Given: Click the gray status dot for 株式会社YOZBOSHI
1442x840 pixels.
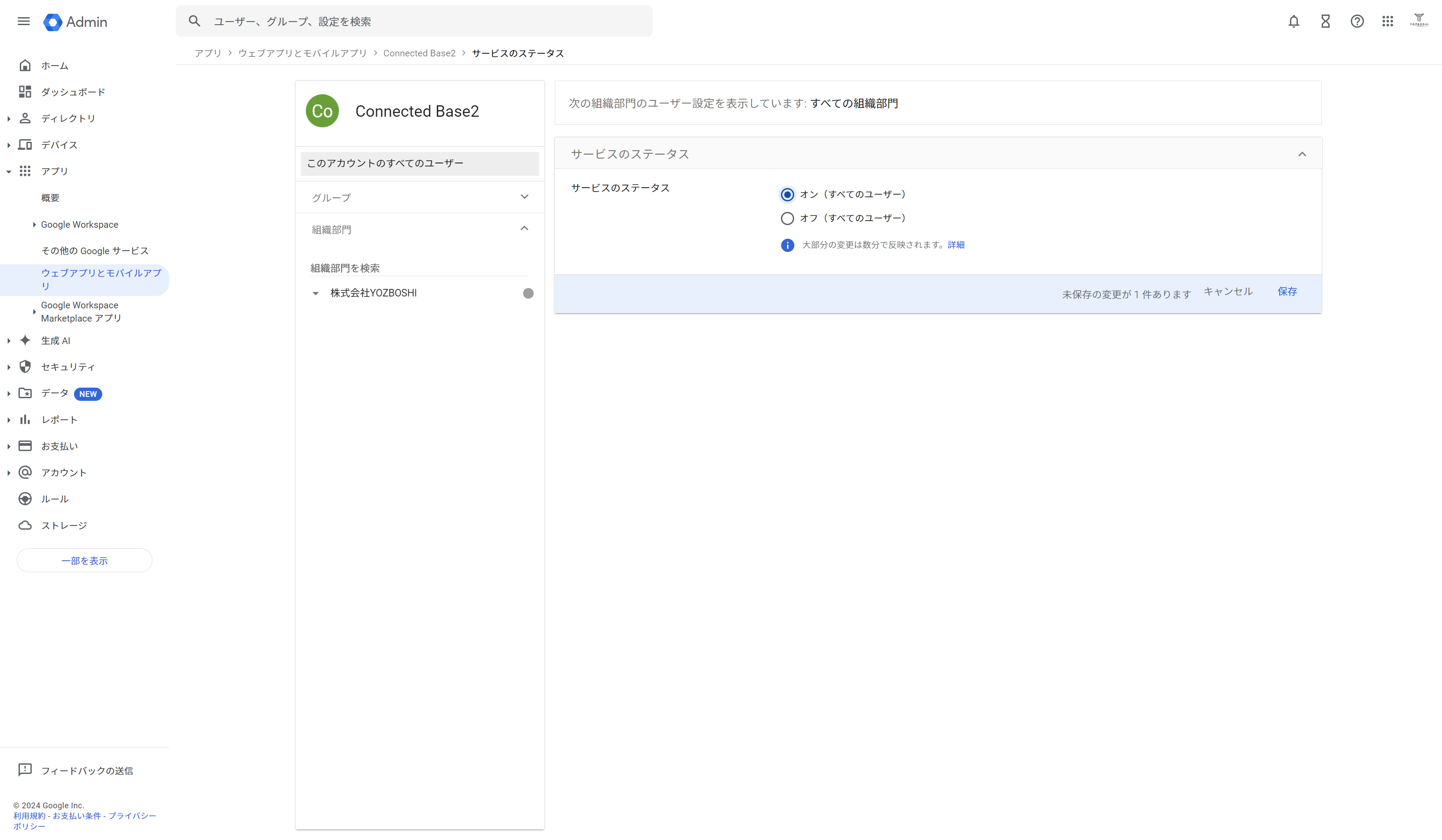Looking at the screenshot, I should pos(528,293).
